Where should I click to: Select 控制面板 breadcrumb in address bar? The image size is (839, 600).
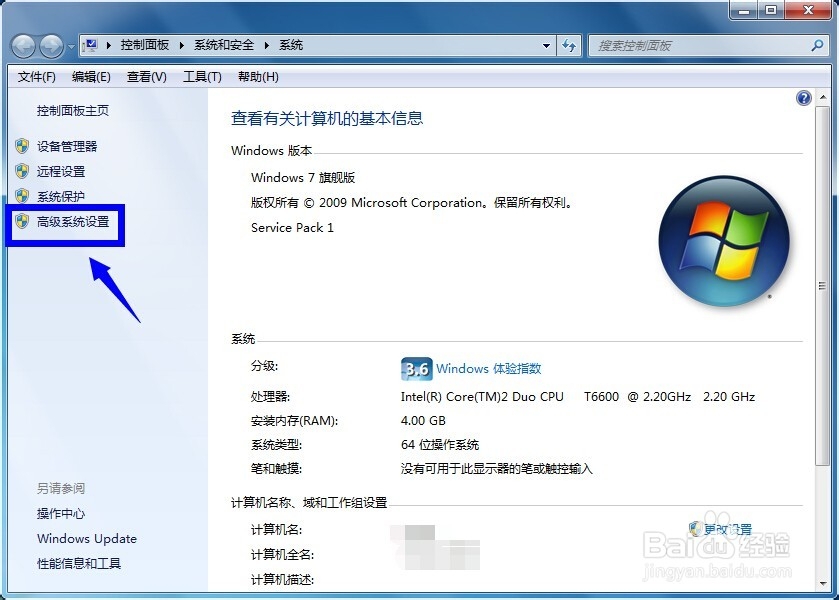pos(144,45)
